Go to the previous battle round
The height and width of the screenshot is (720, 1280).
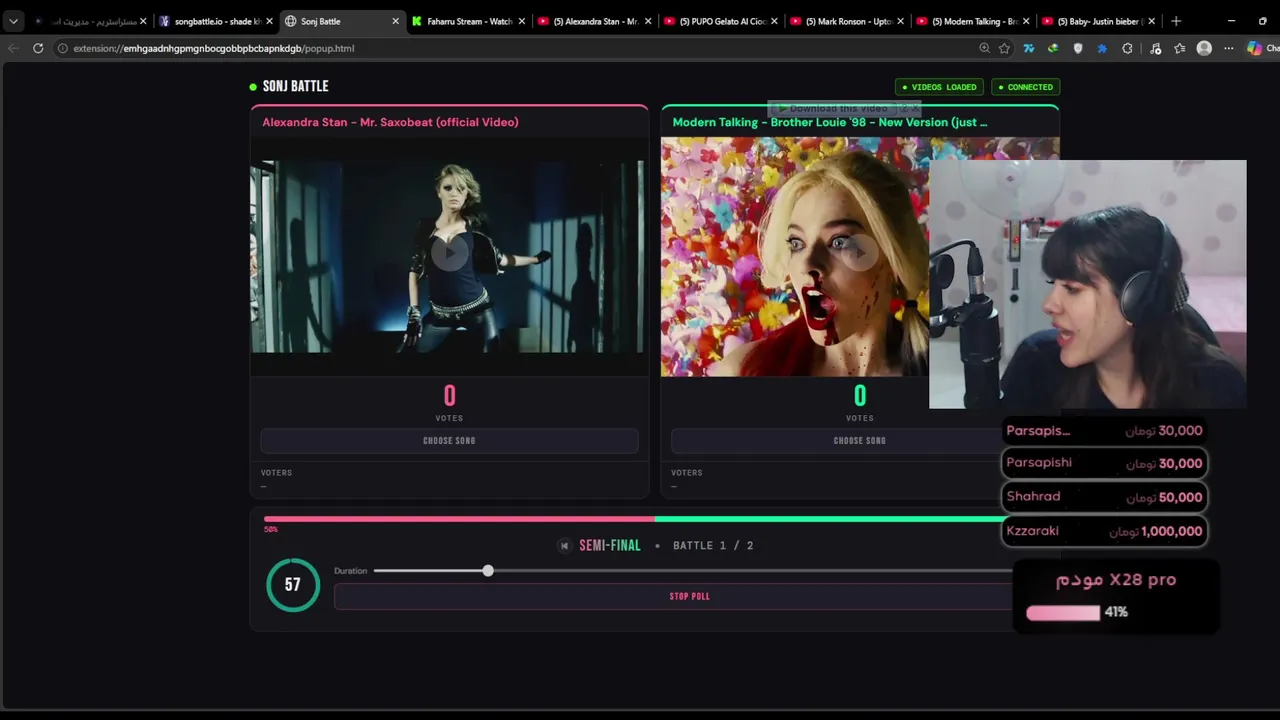click(x=564, y=546)
